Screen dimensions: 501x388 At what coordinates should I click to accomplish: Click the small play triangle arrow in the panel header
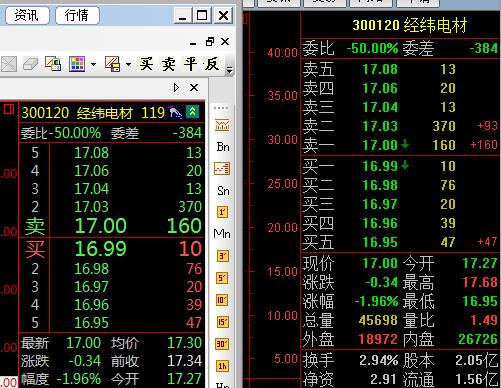point(176,88)
